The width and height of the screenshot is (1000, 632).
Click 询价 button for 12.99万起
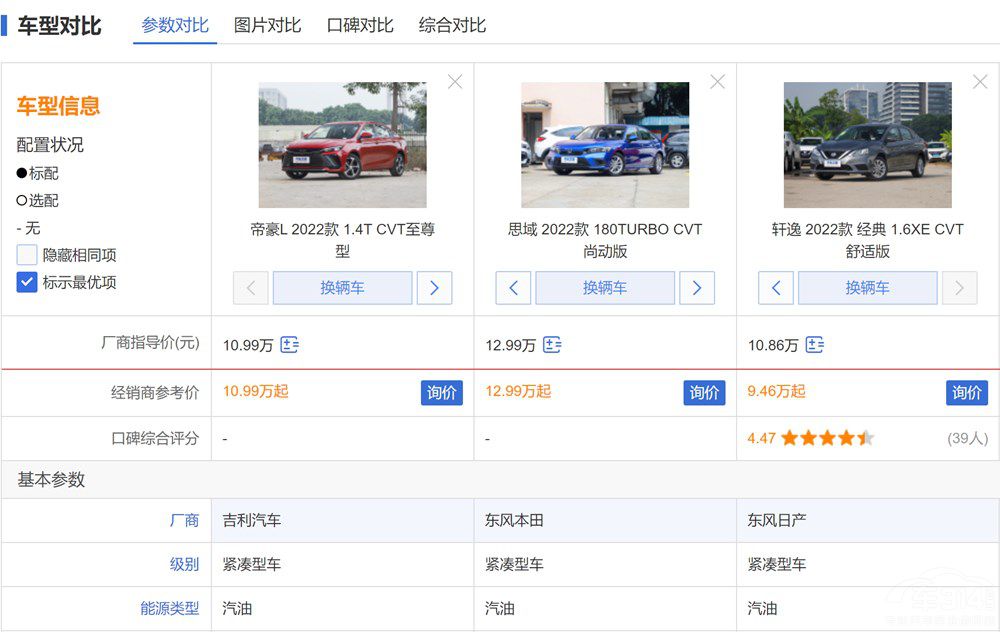click(x=704, y=393)
